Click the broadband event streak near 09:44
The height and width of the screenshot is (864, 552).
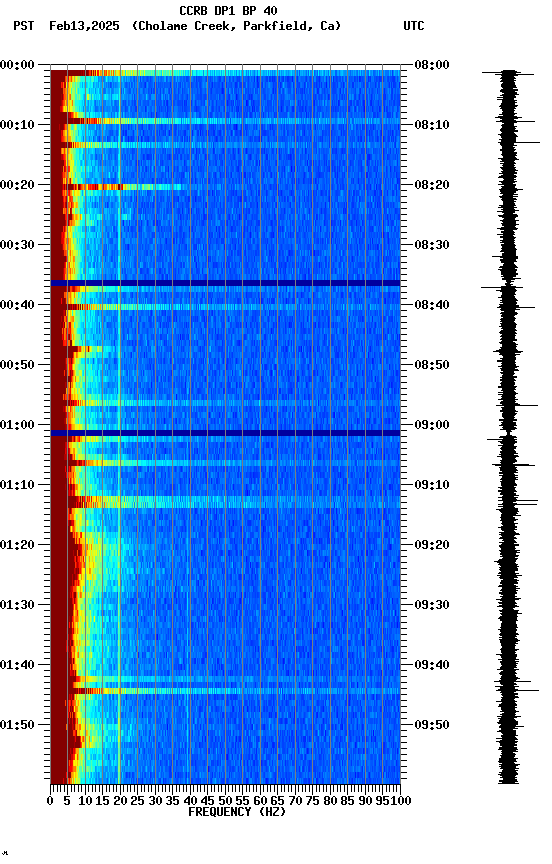(x=225, y=691)
